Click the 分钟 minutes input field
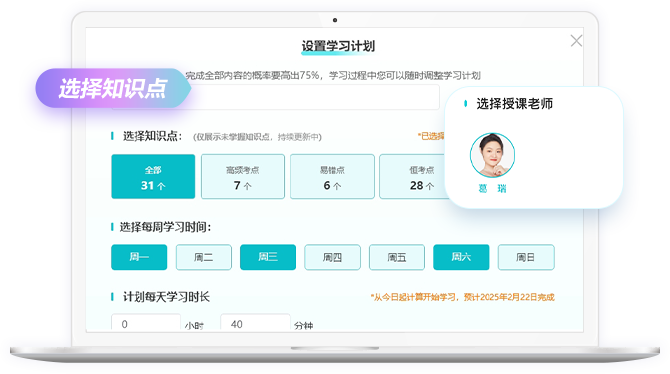The image size is (670, 374). coord(255,323)
